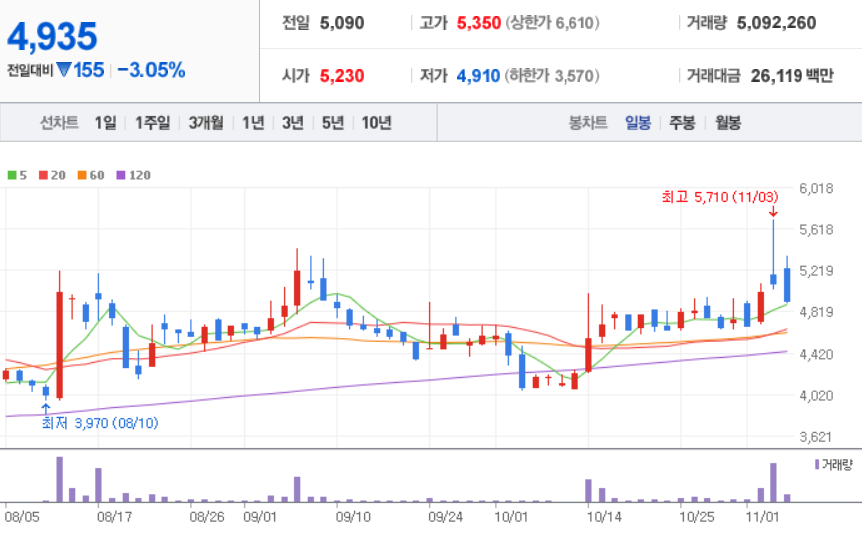Click the 09/24 date axis label
This screenshot has width=862, height=541.
[445, 517]
